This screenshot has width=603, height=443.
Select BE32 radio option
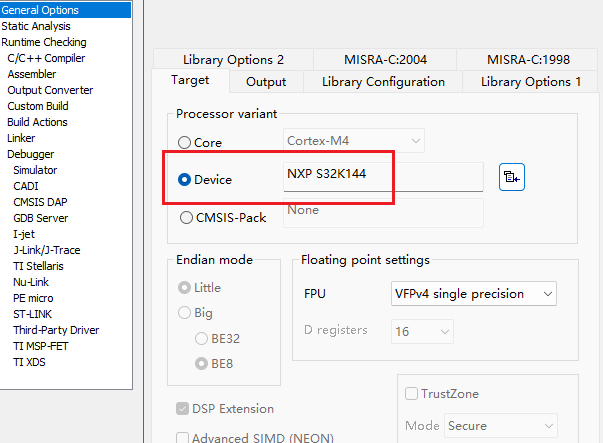click(202, 338)
